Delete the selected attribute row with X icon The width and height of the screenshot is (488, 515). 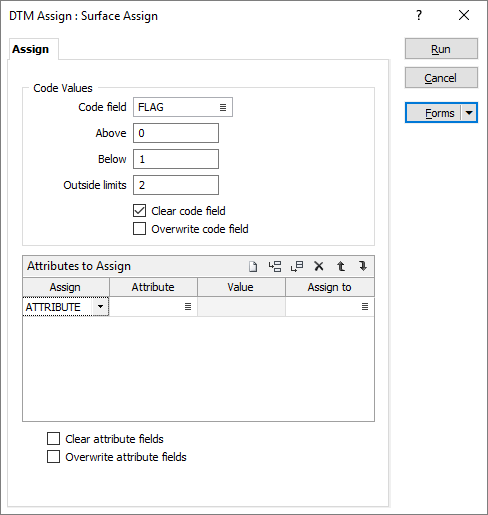(319, 266)
